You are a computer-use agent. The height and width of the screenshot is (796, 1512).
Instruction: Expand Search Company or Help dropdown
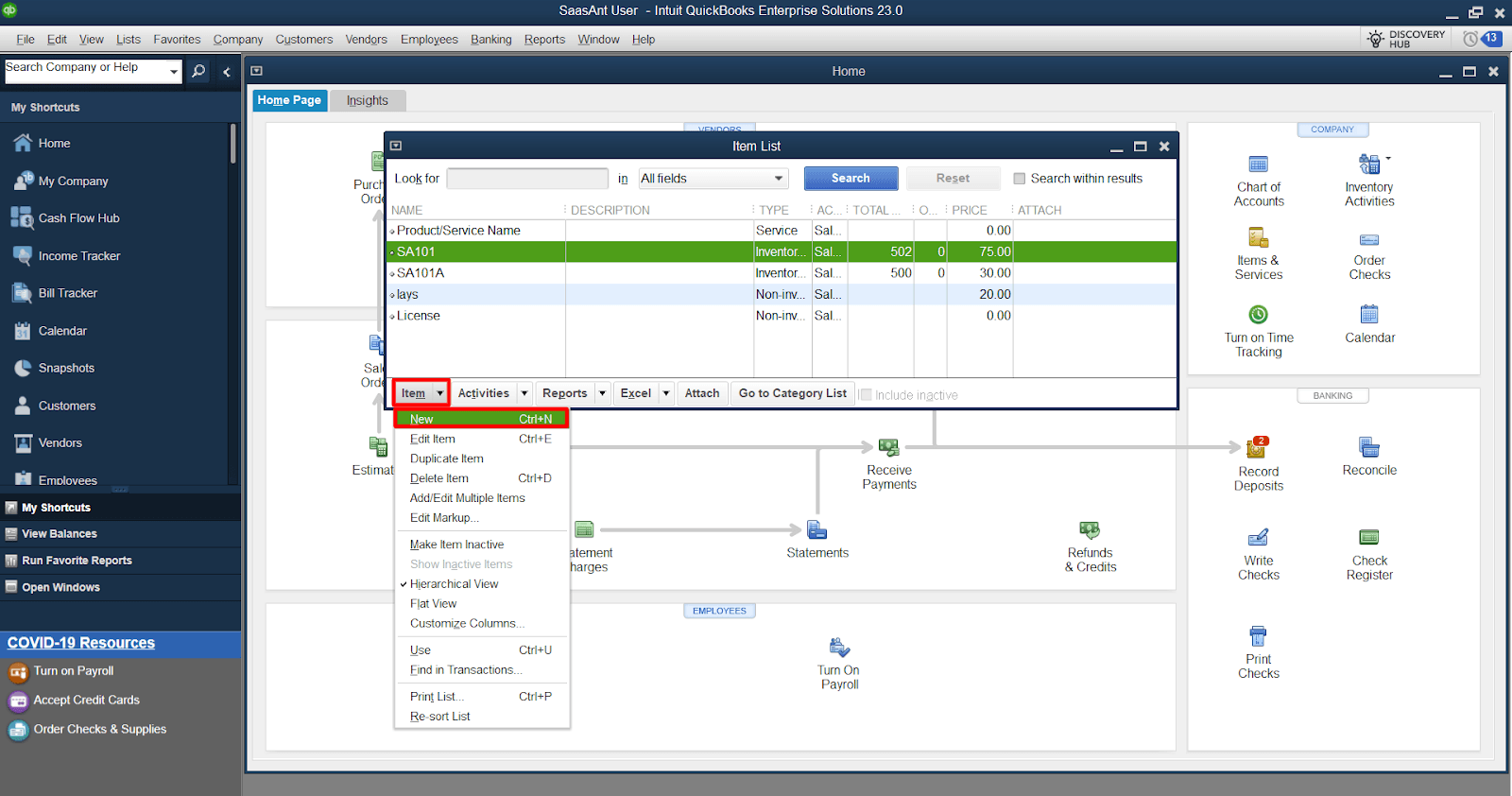[174, 72]
